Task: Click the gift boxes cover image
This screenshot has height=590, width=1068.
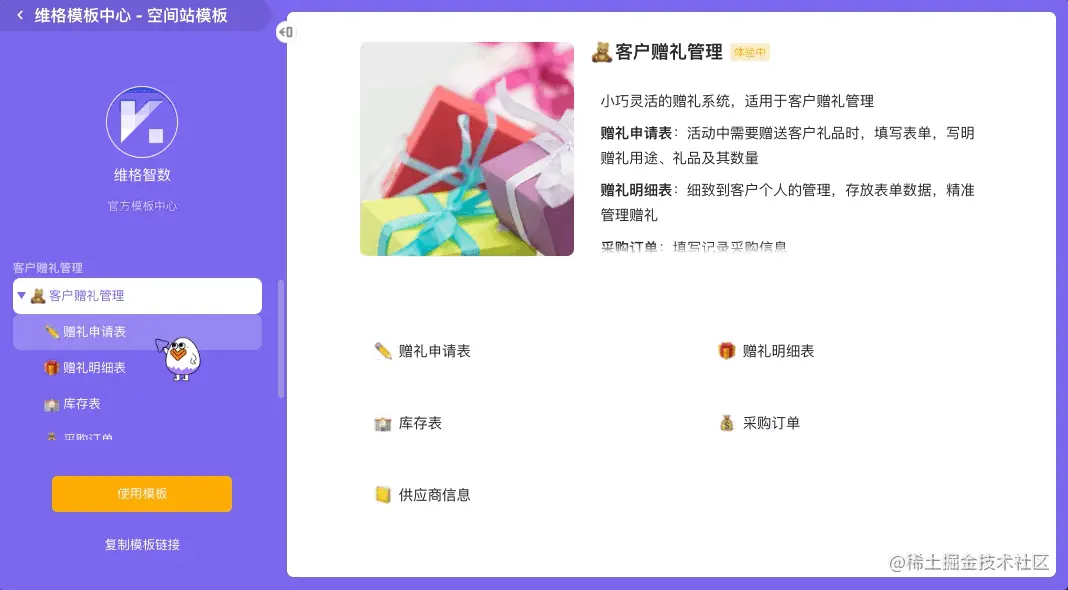Action: click(x=467, y=149)
